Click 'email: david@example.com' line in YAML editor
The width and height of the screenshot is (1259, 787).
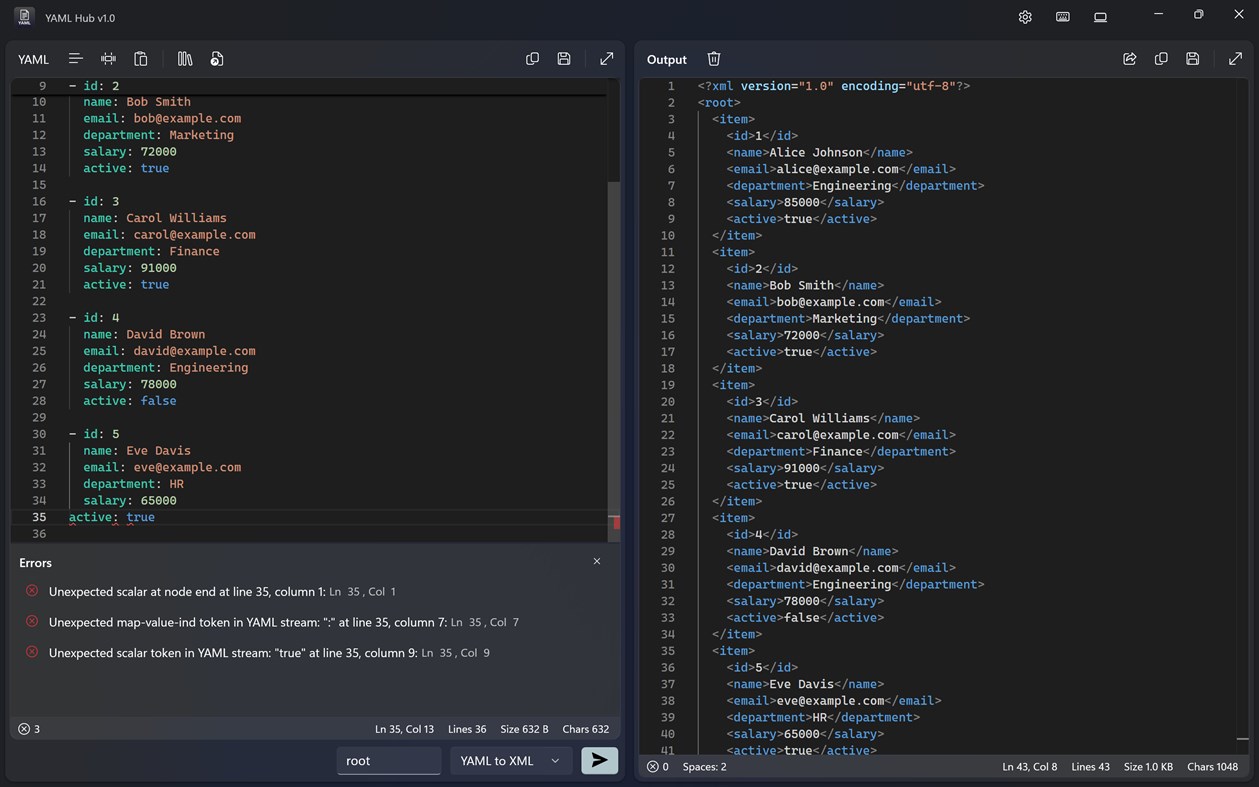coord(169,351)
